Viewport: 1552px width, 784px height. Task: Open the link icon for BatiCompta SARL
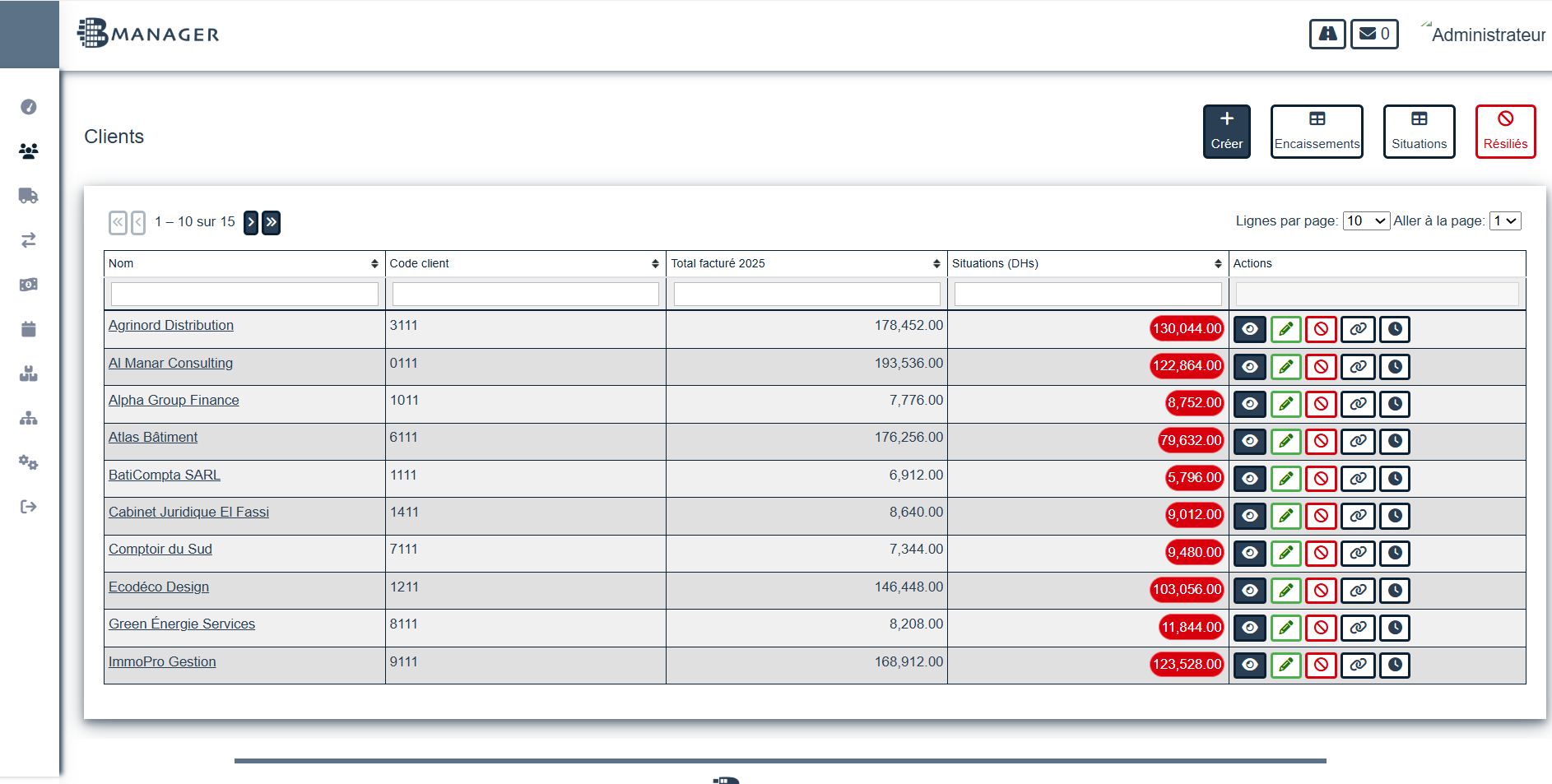click(x=1358, y=478)
